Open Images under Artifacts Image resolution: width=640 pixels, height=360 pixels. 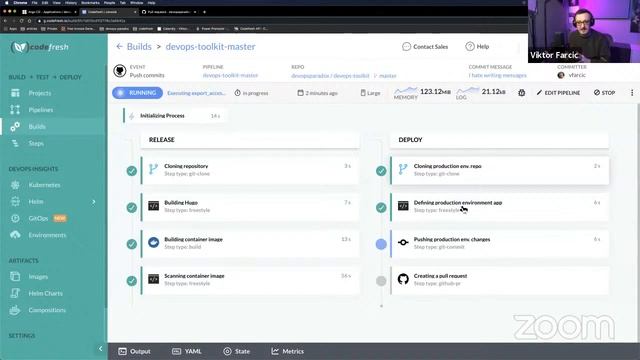(38, 277)
